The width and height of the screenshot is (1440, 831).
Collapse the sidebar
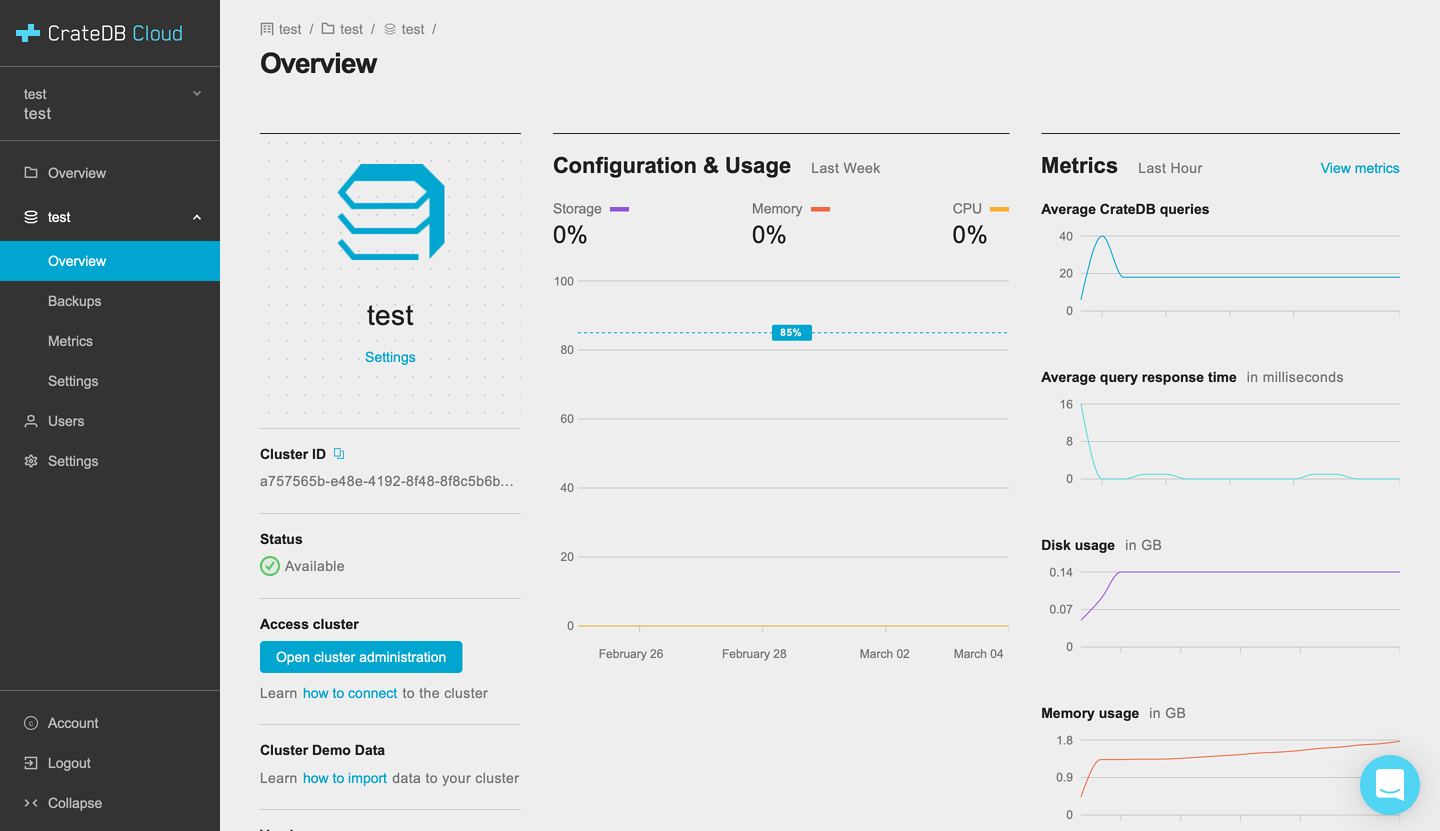tap(75, 803)
